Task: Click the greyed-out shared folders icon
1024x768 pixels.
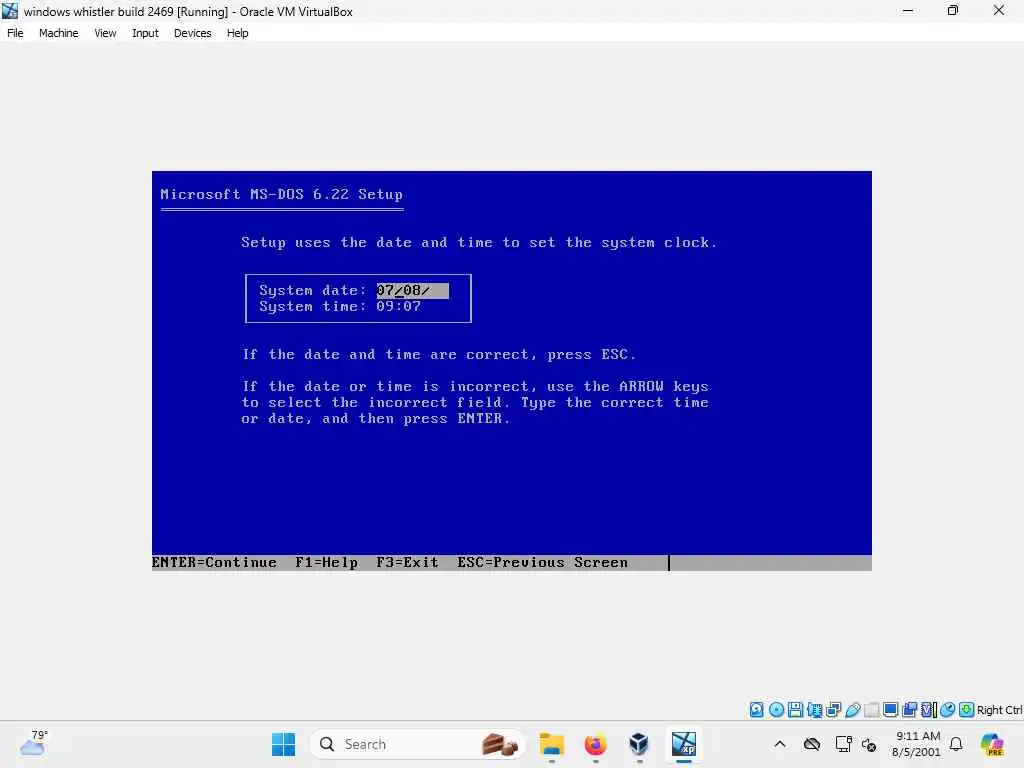Action: (x=871, y=710)
